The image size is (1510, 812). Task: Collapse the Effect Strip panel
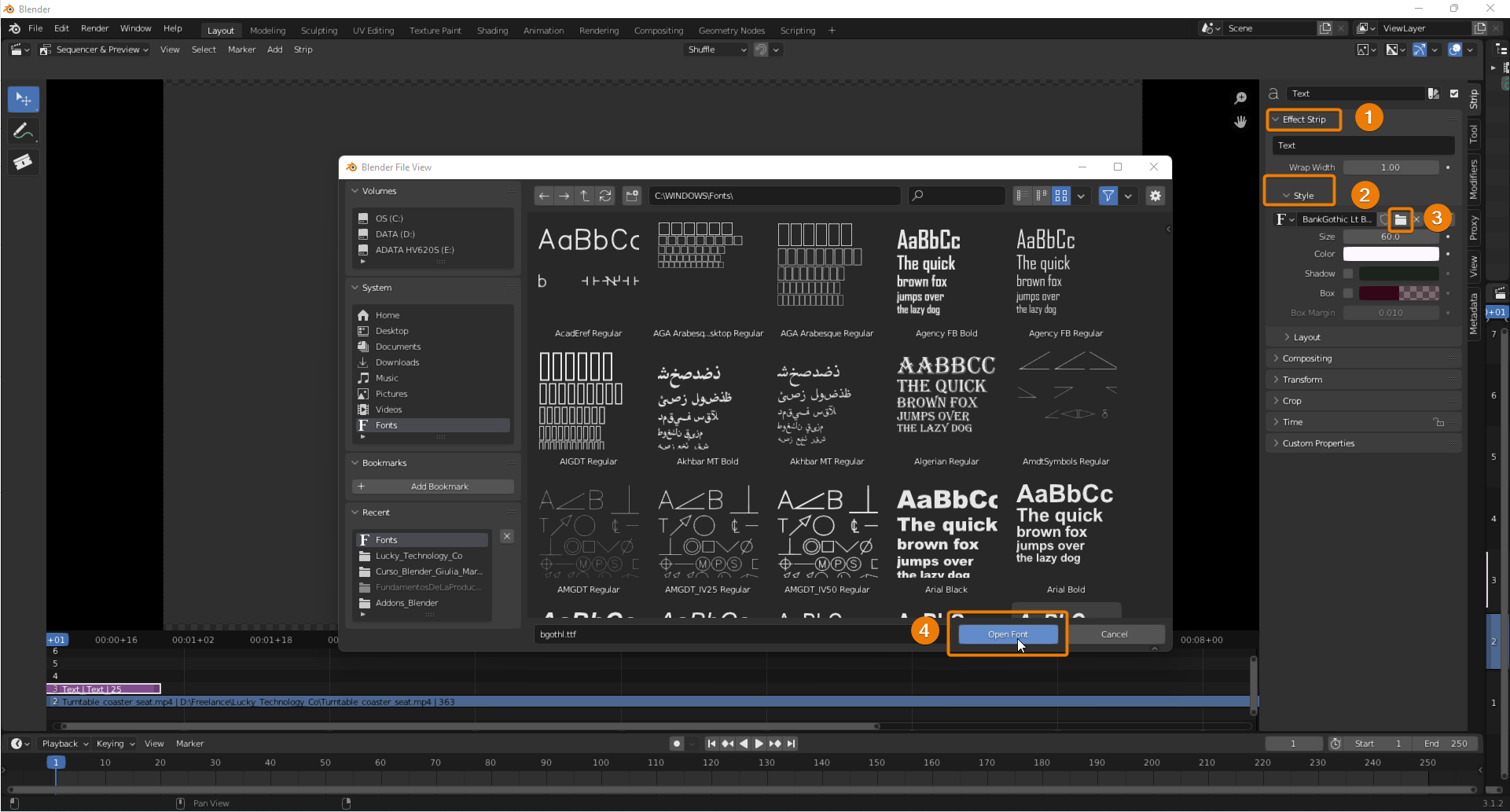(1305, 119)
